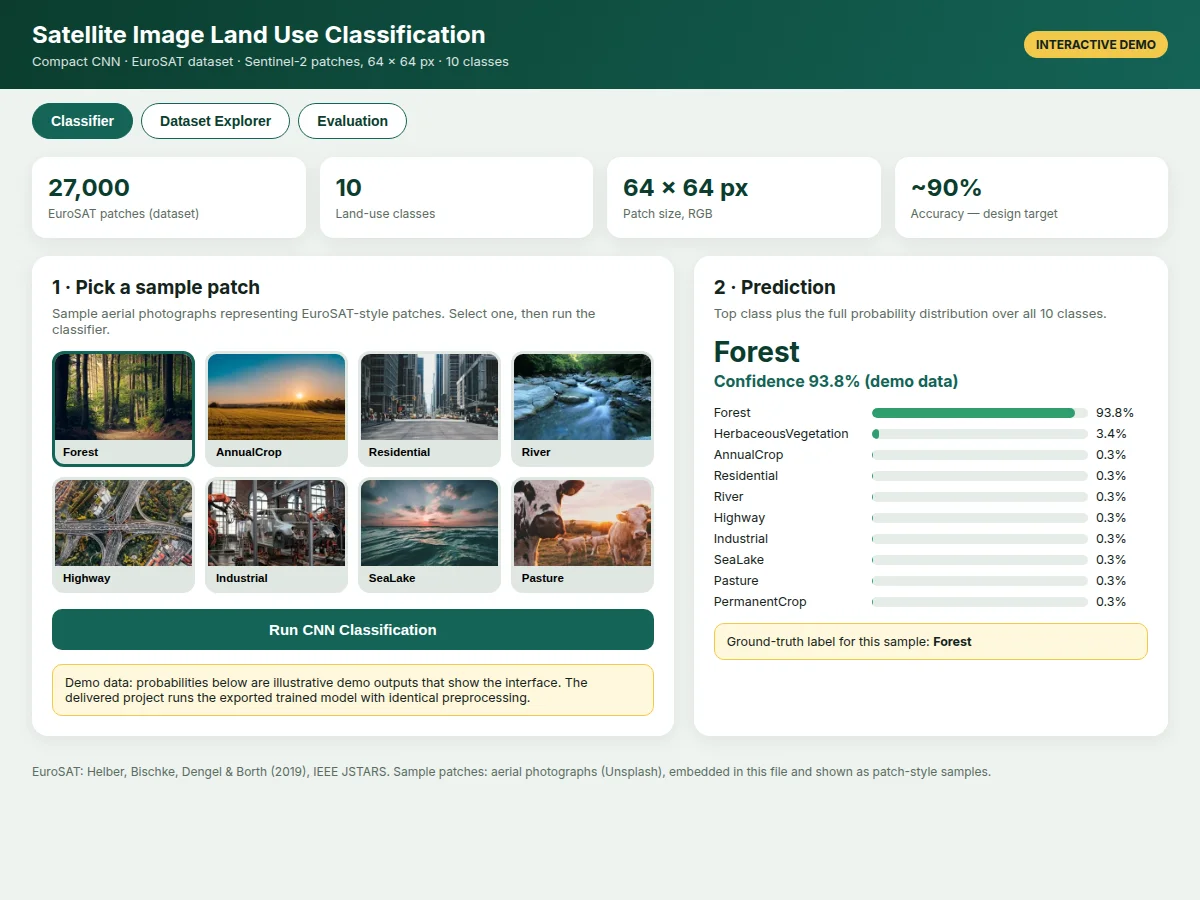Select the Residential sample patch
This screenshot has width=1200, height=900.
429,409
